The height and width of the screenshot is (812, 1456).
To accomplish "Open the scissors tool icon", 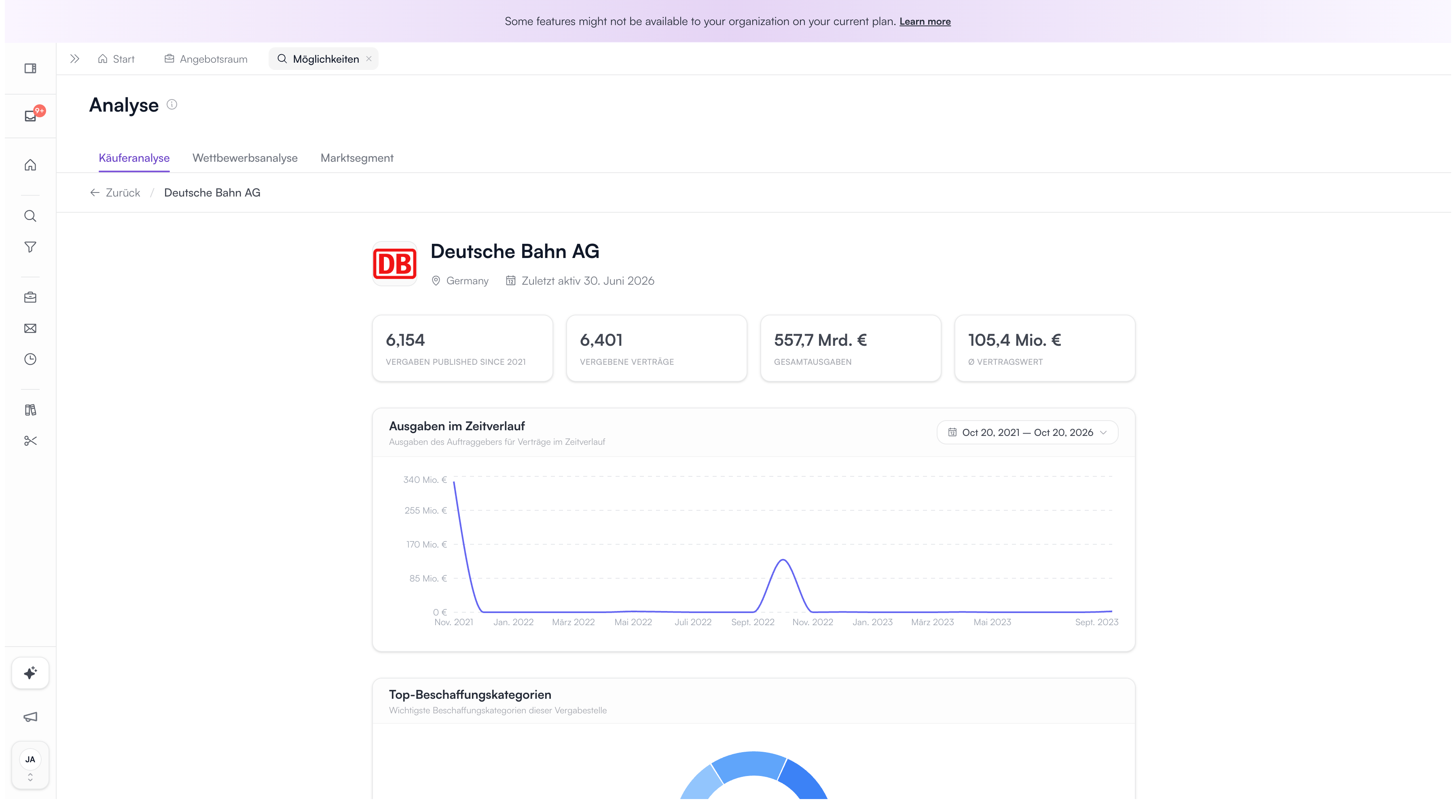I will (30, 441).
